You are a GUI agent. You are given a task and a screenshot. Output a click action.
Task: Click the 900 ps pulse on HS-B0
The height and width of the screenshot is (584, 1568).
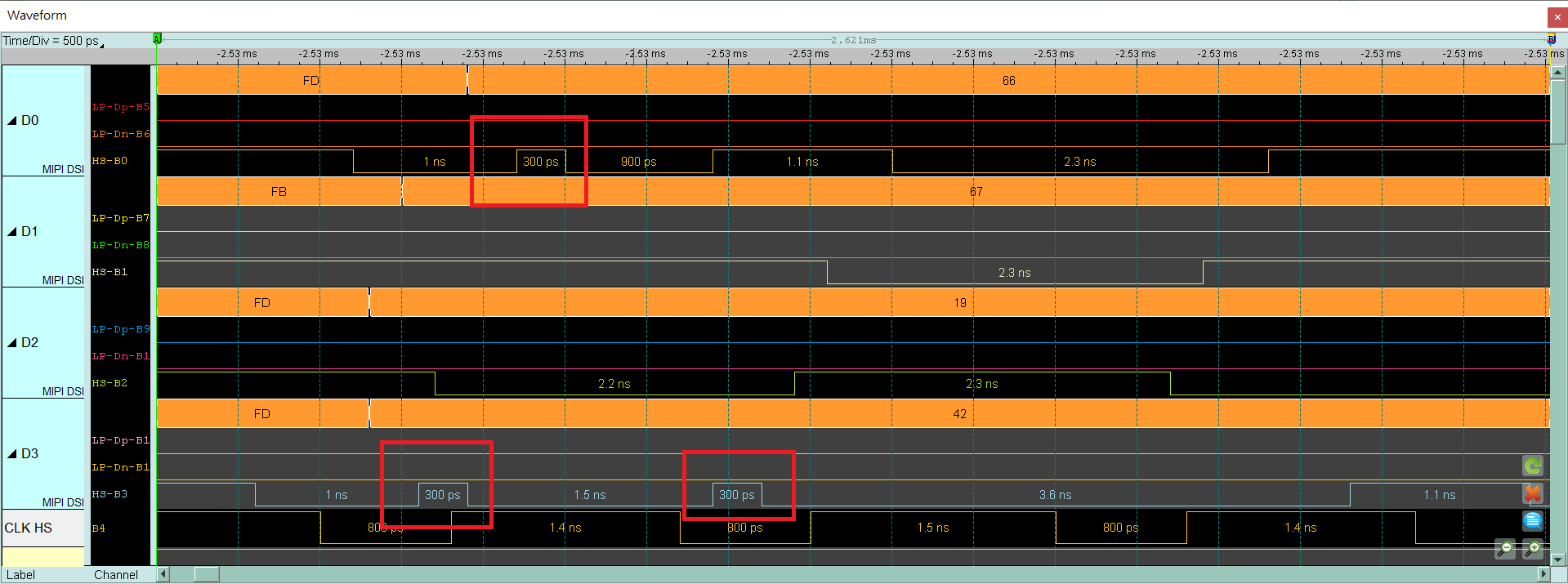[x=639, y=162]
